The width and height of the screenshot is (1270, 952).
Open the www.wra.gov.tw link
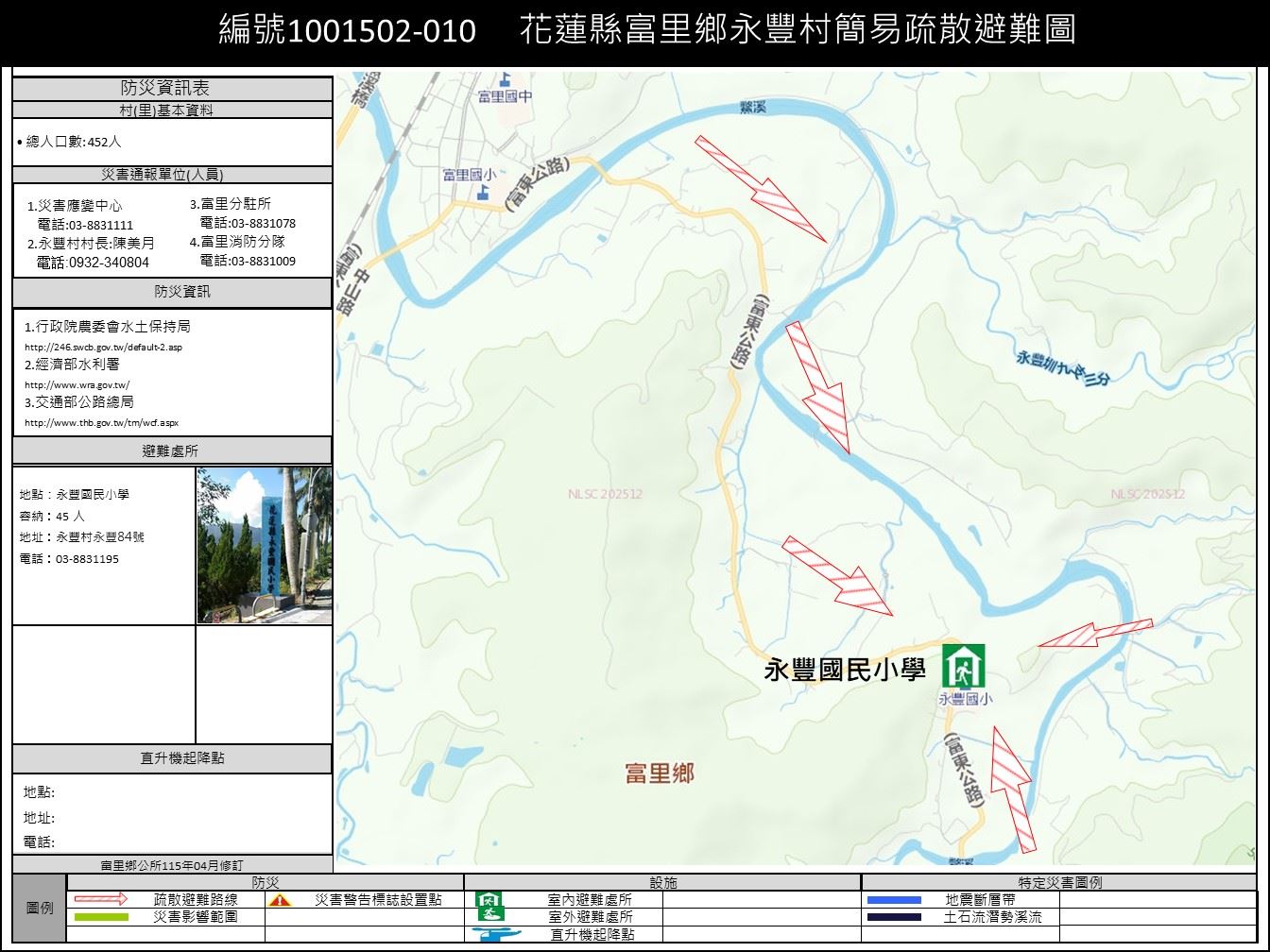tap(77, 384)
